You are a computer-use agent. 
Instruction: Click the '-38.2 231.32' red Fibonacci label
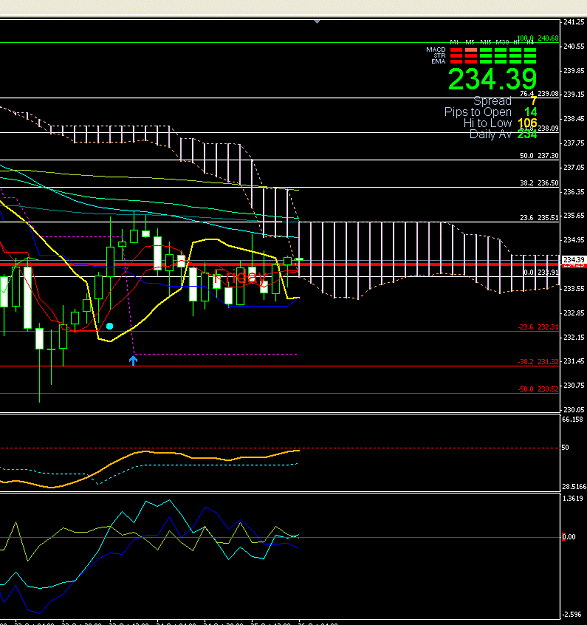pos(538,362)
